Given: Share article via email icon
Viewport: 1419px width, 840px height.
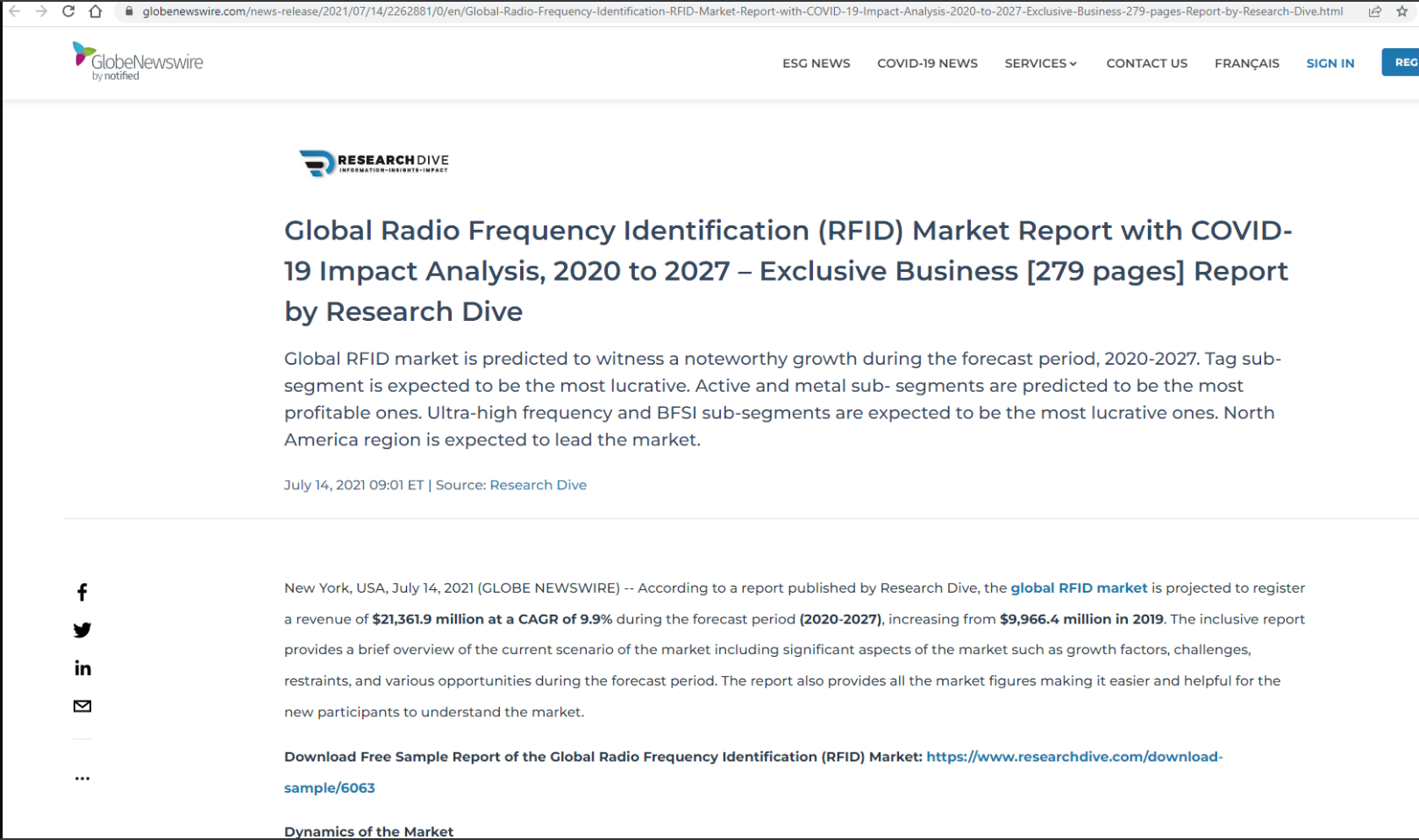Looking at the screenshot, I should [x=82, y=706].
